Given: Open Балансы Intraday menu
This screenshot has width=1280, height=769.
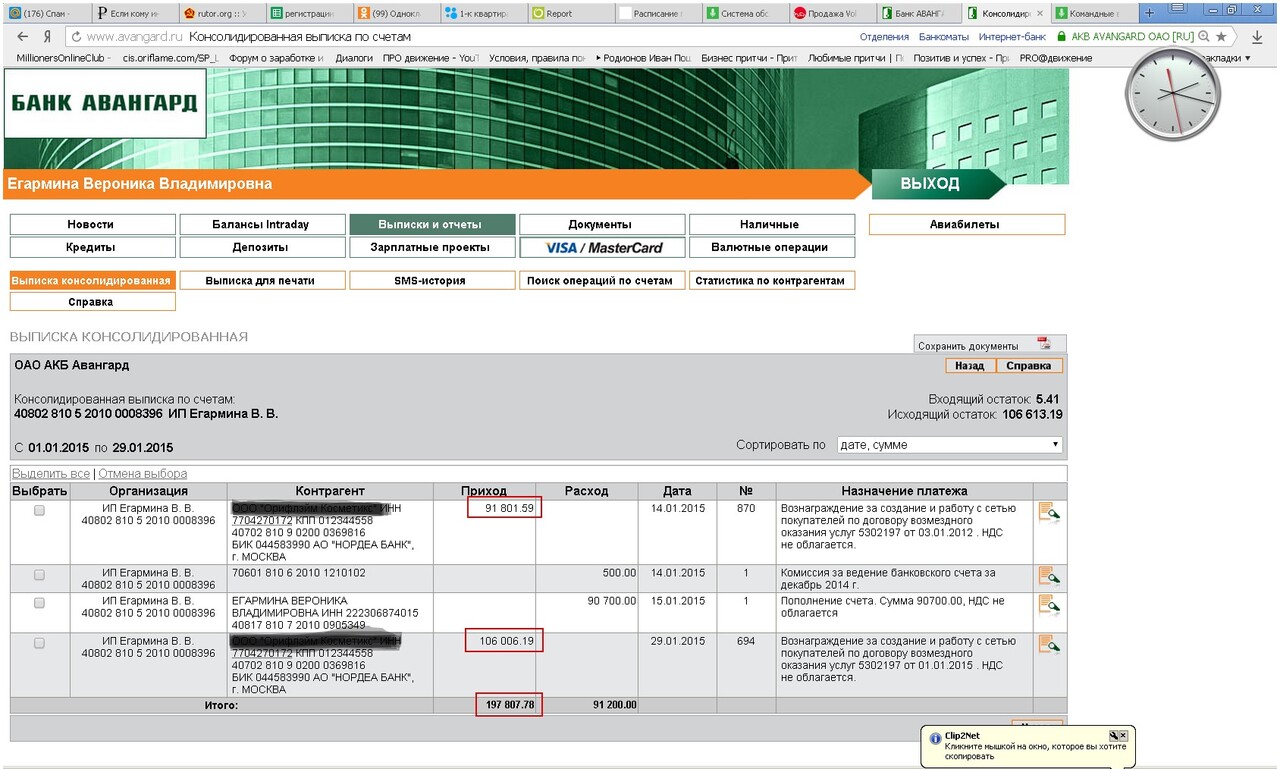Looking at the screenshot, I should coord(262,224).
